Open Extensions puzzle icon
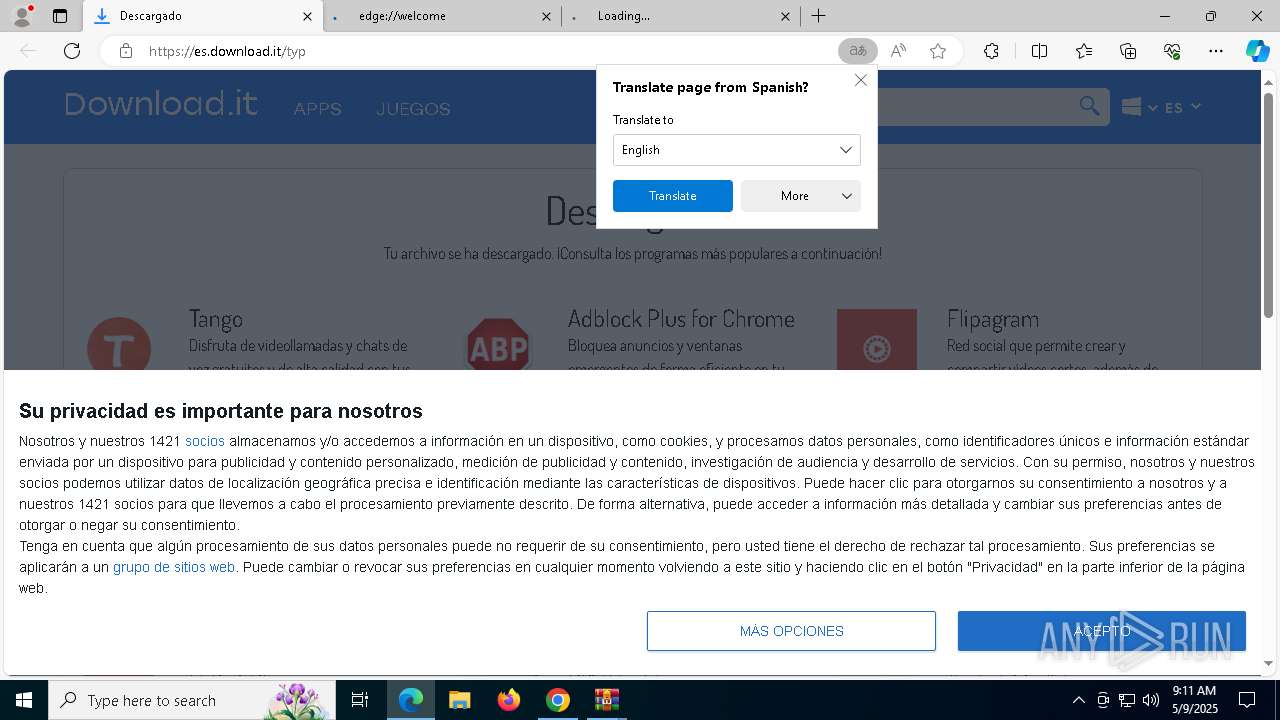 [x=991, y=51]
